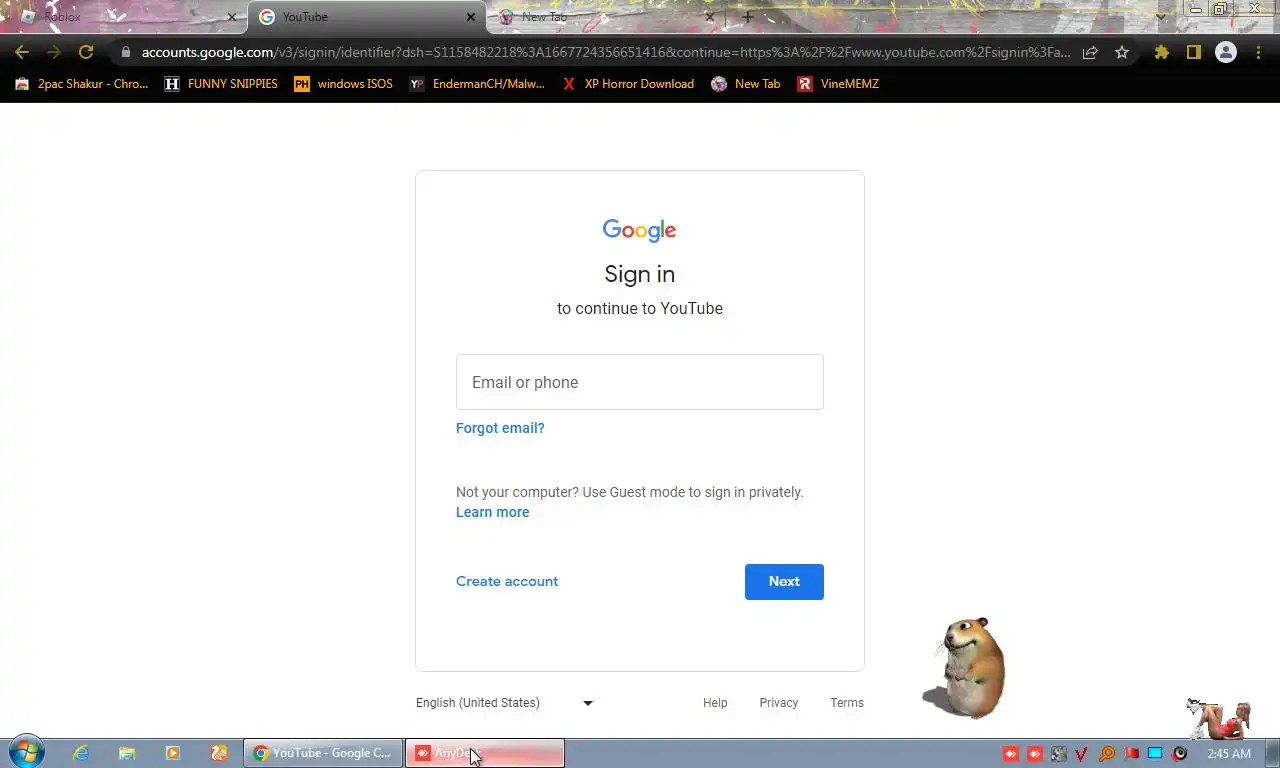This screenshot has width=1280, height=768.
Task: Open the Help footer link
Action: click(x=715, y=703)
